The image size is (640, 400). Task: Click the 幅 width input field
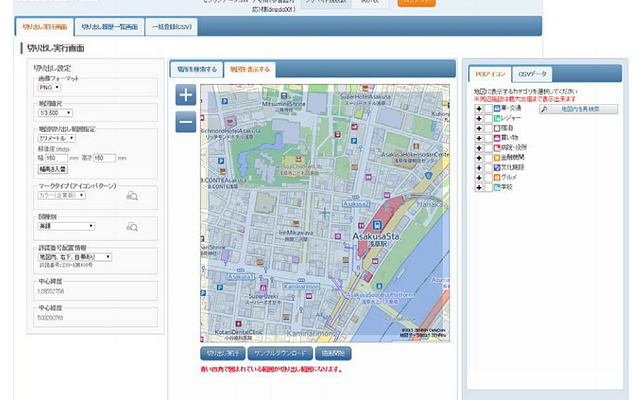coord(56,158)
